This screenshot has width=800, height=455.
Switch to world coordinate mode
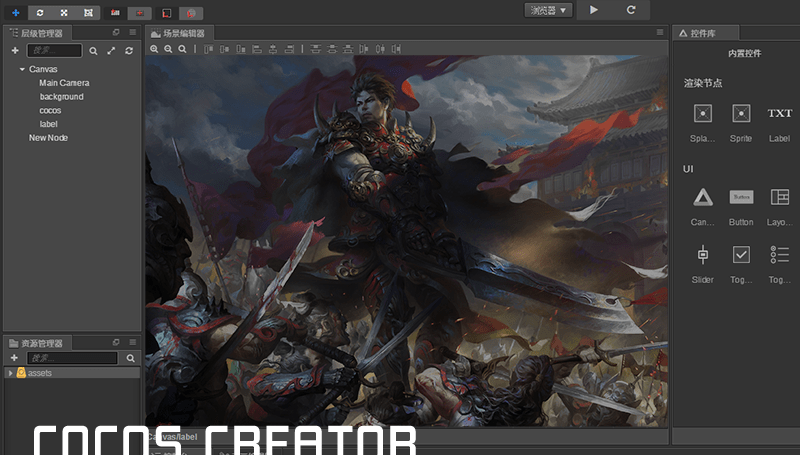coord(191,13)
